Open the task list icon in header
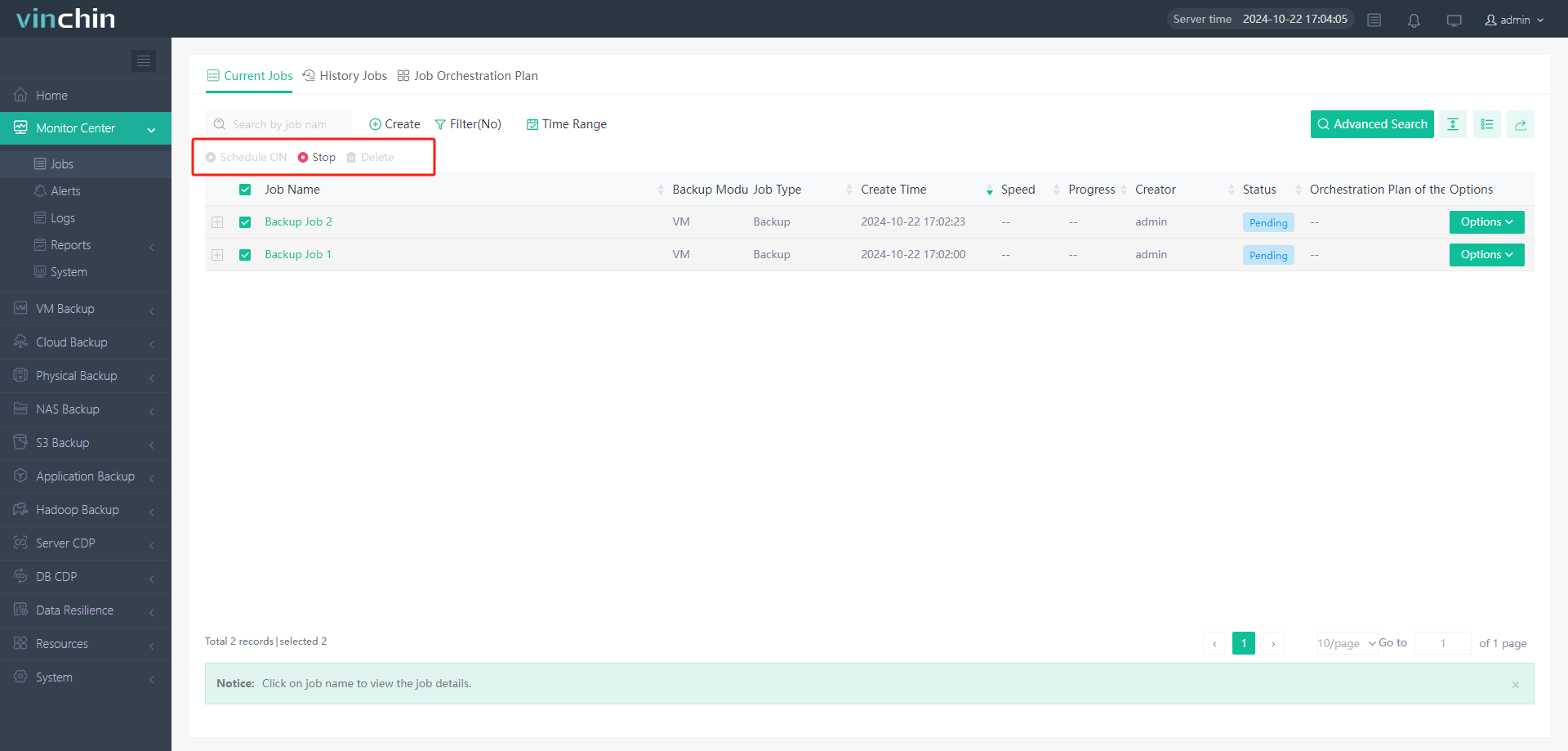The width and height of the screenshot is (1568, 751). (x=1374, y=20)
